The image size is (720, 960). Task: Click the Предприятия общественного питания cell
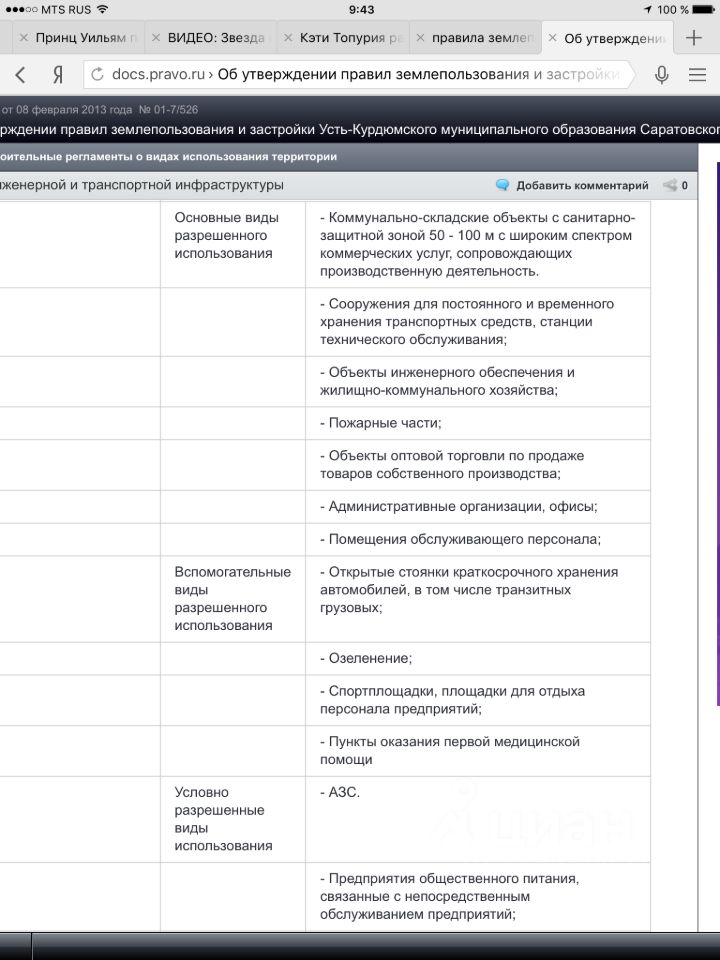[x=478, y=897]
